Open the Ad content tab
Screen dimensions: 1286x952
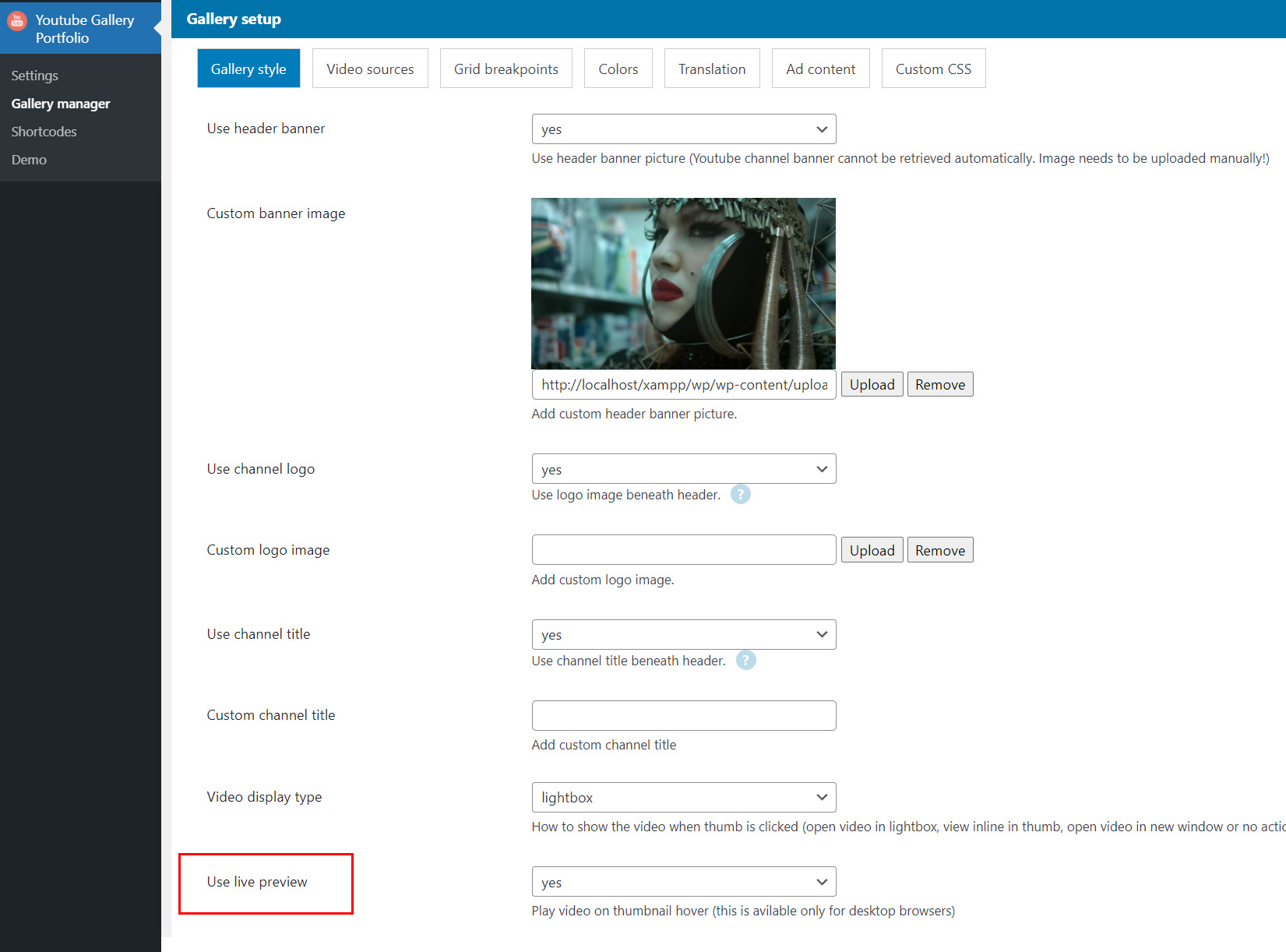point(820,69)
